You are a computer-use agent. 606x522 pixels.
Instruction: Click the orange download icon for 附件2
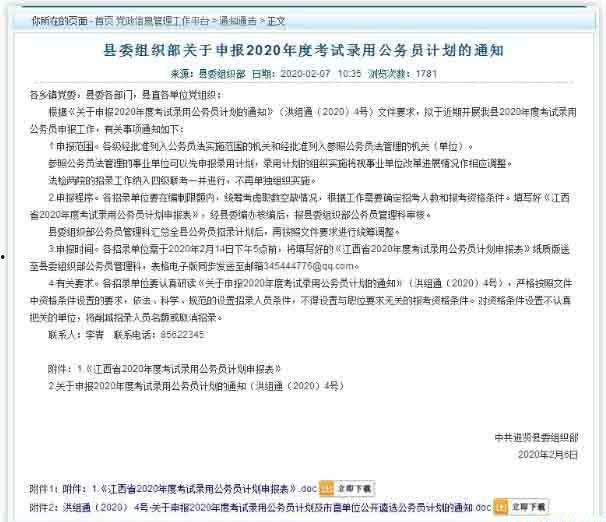coord(500,507)
